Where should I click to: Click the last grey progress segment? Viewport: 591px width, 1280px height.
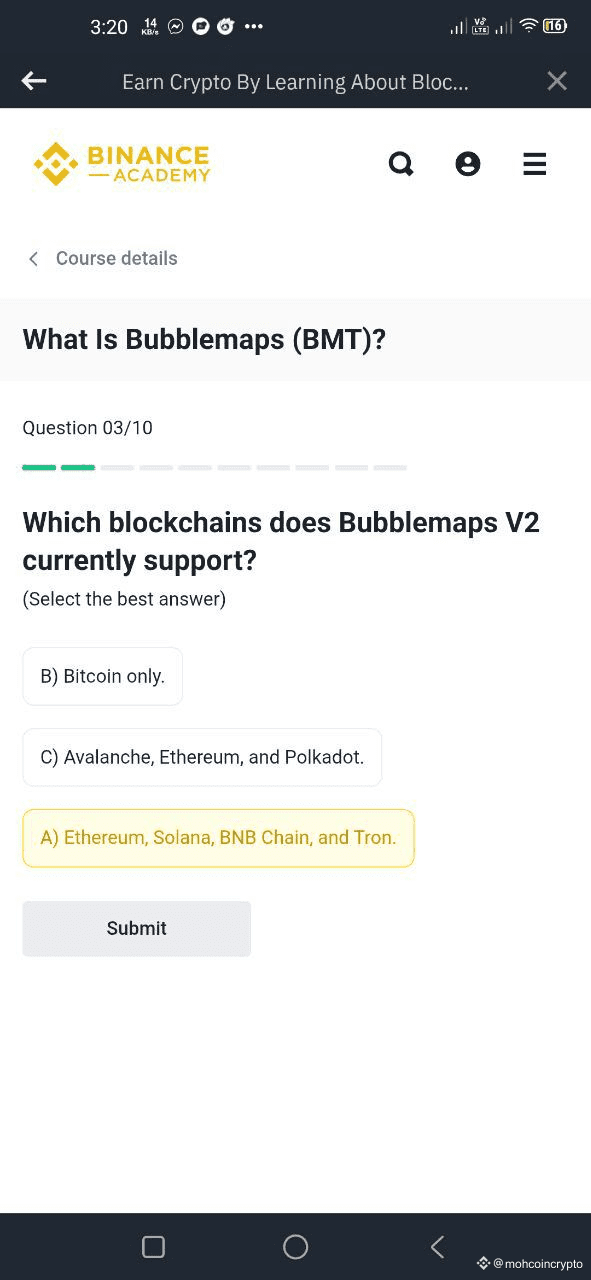click(x=390, y=467)
